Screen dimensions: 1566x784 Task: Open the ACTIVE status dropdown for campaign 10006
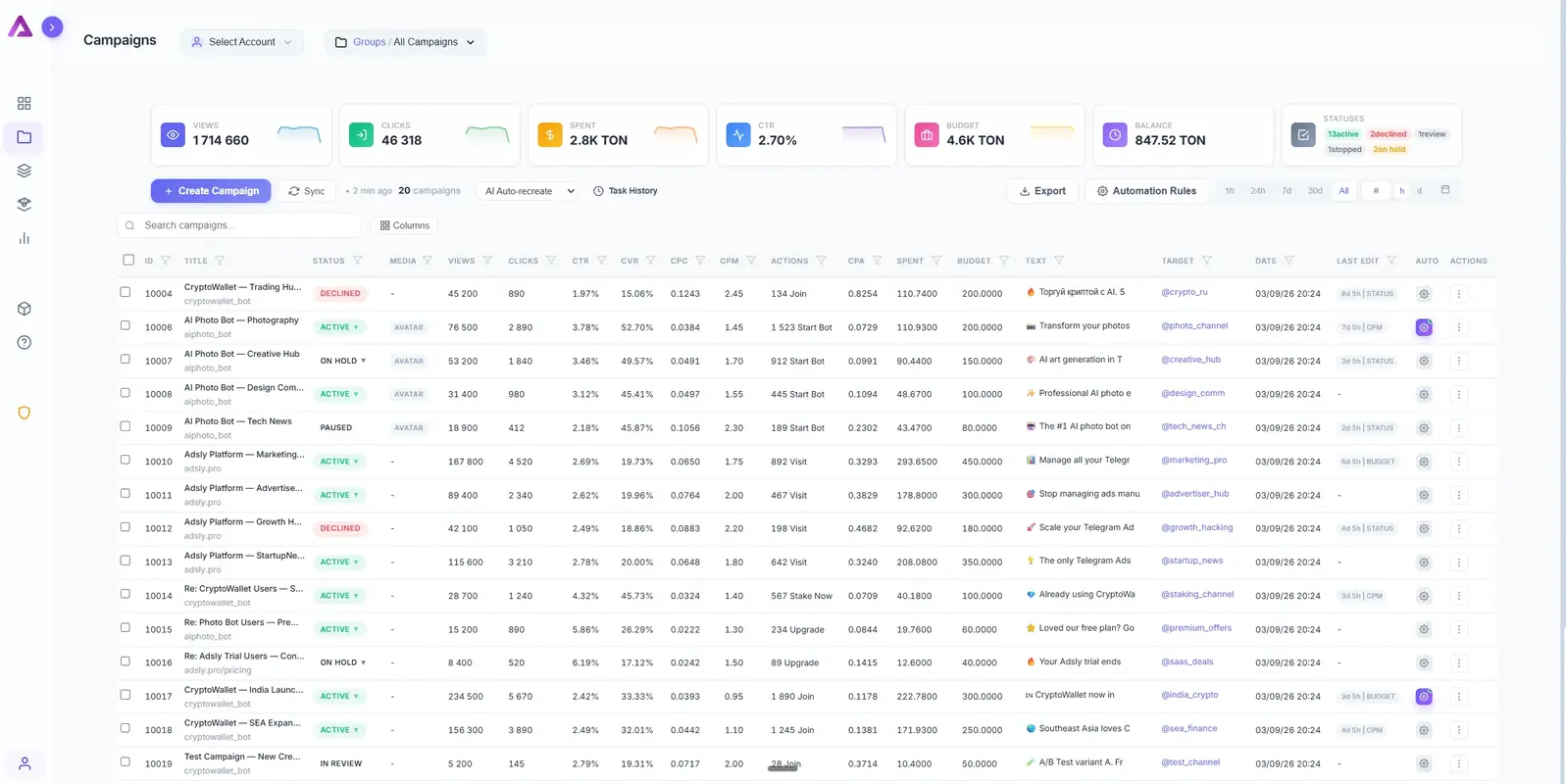point(339,327)
